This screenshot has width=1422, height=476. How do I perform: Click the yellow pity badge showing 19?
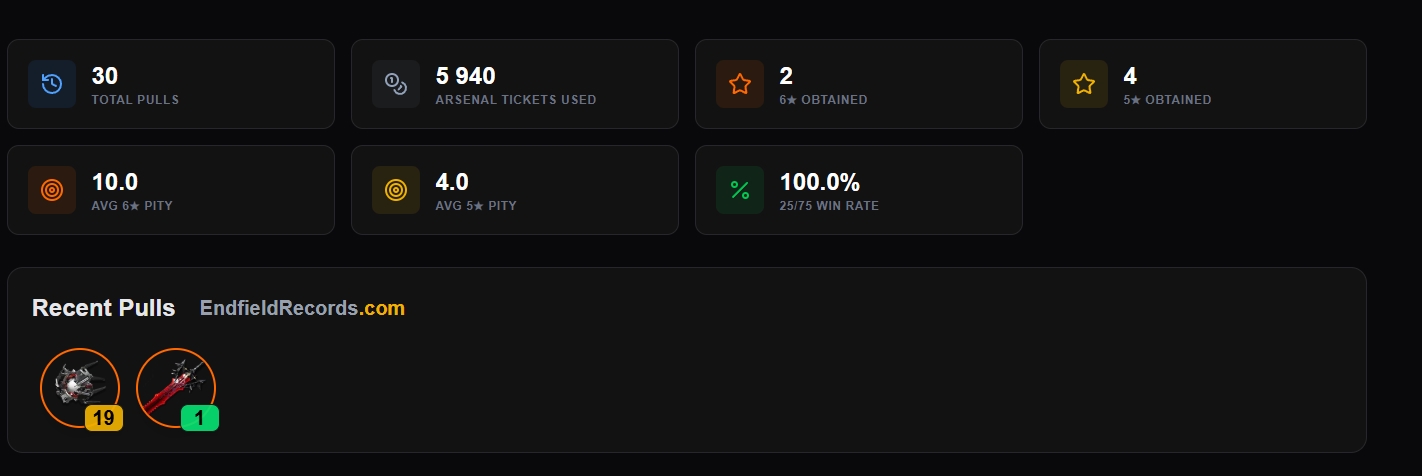point(104,418)
